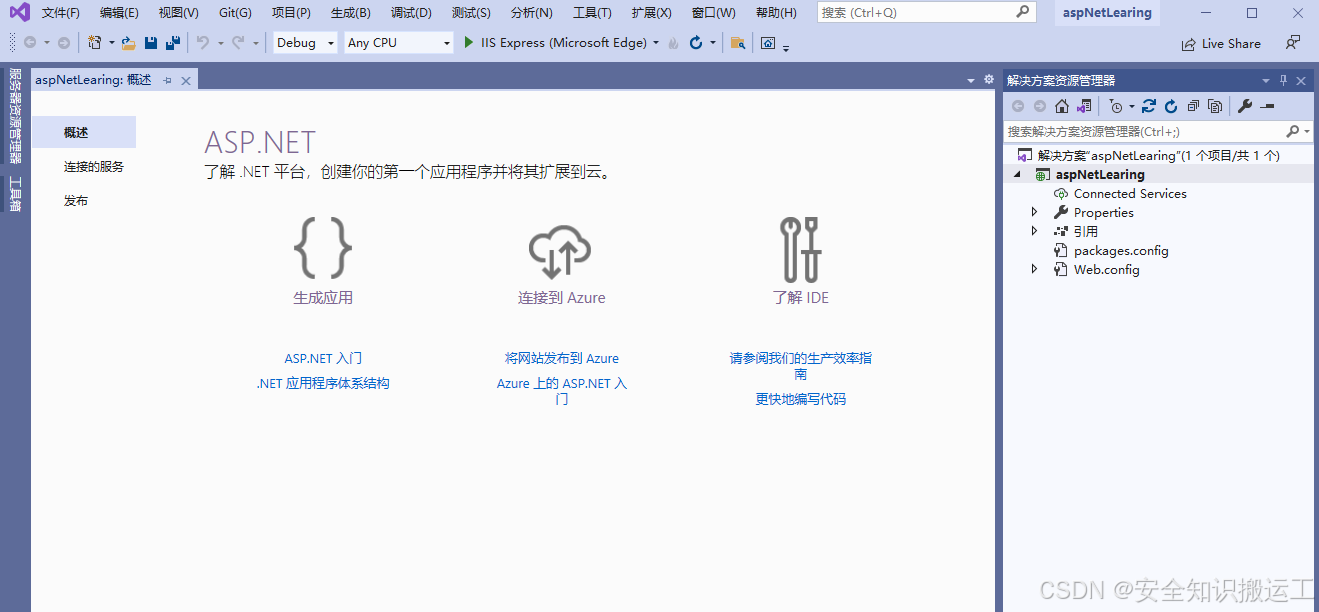Image resolution: width=1319 pixels, height=612 pixels.
Task: Open the document tab list dropdown arrow
Action: (971, 80)
